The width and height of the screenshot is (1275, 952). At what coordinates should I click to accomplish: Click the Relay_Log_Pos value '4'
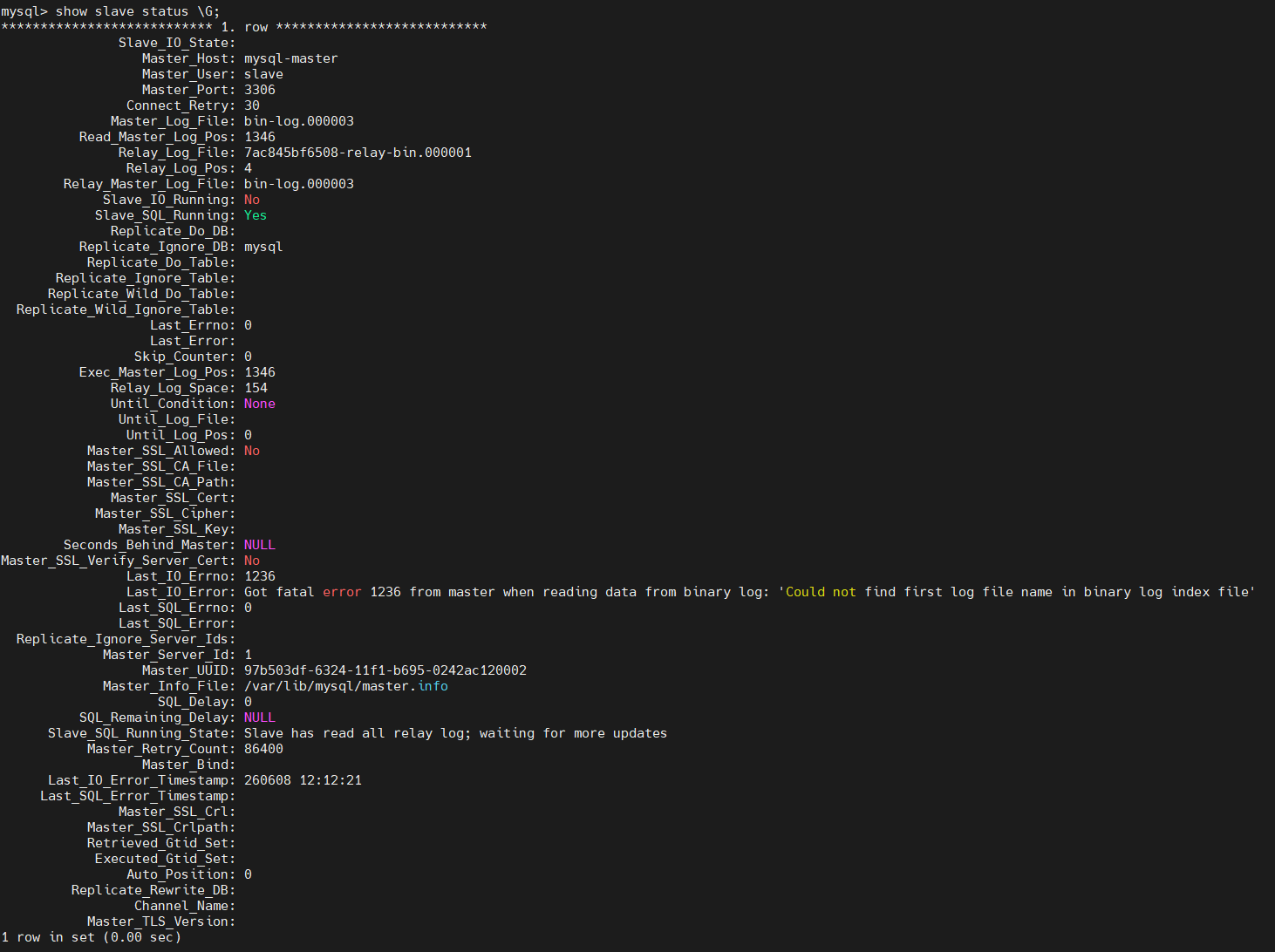click(x=248, y=168)
